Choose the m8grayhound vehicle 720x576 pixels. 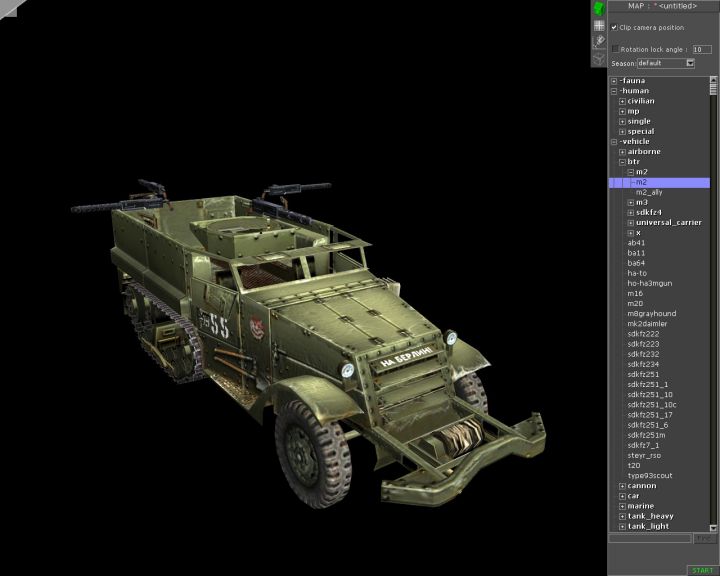tap(652, 313)
